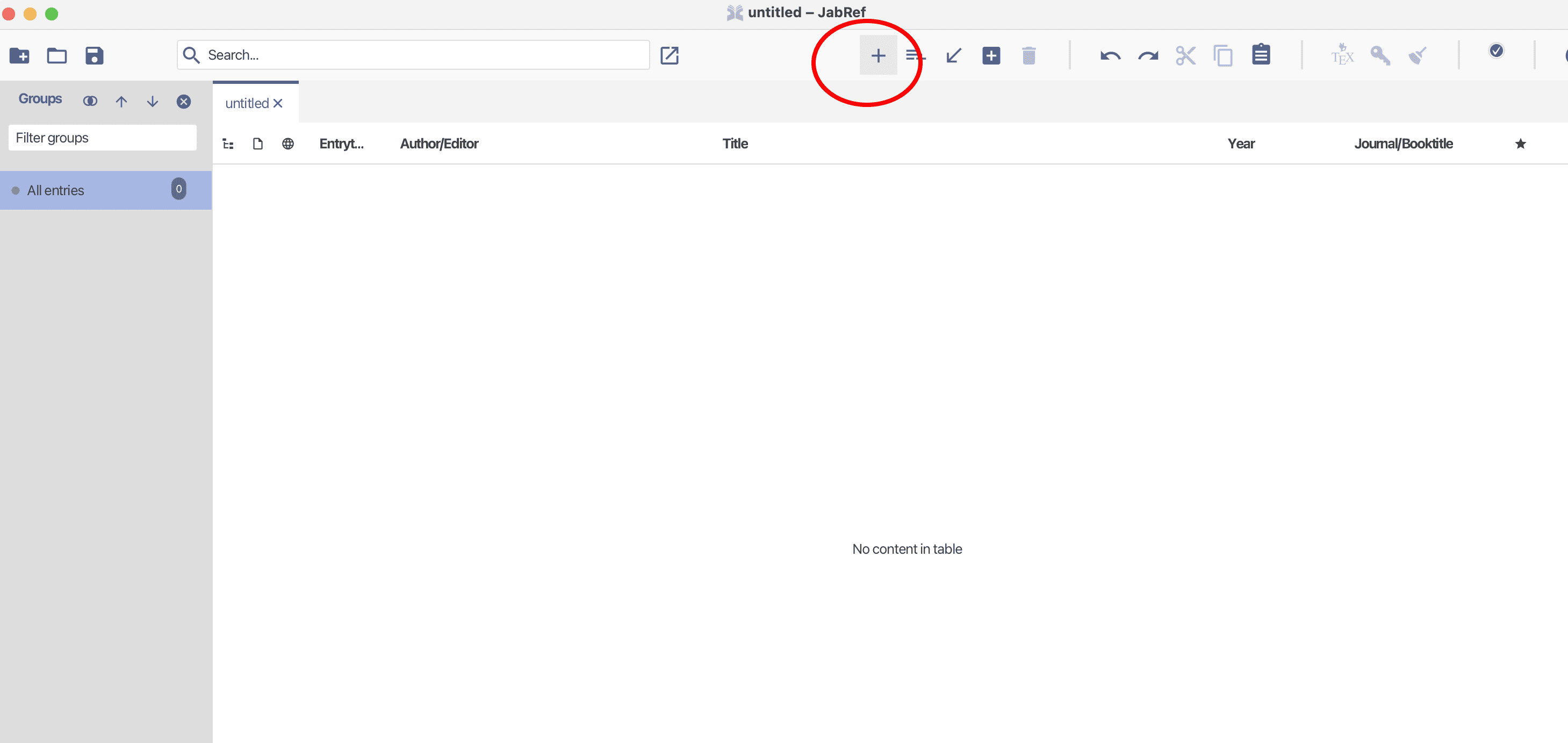Click the import arrow icon
Viewport: 1568px width, 743px height.
(953, 55)
